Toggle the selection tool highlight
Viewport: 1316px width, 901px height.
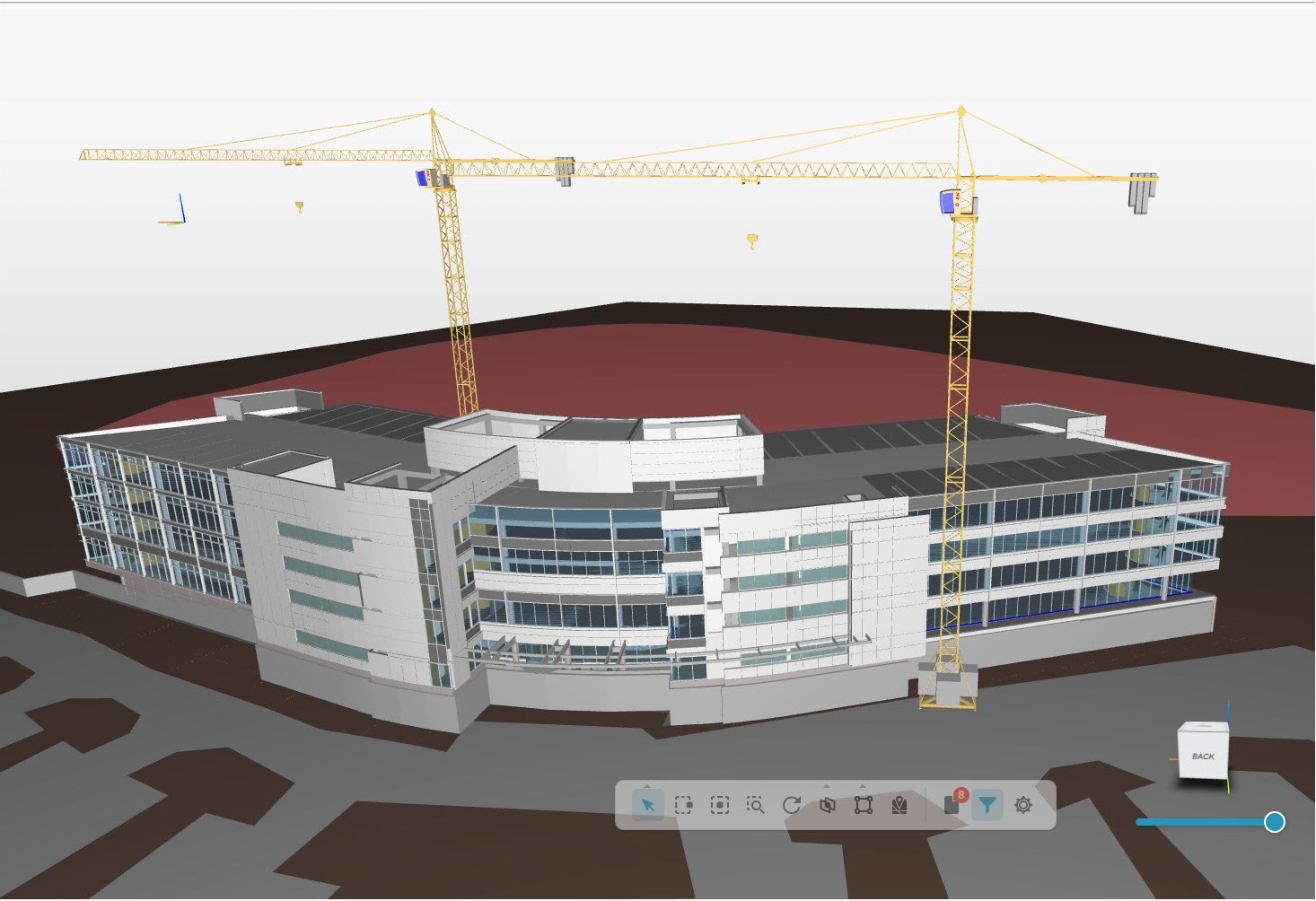point(648,806)
